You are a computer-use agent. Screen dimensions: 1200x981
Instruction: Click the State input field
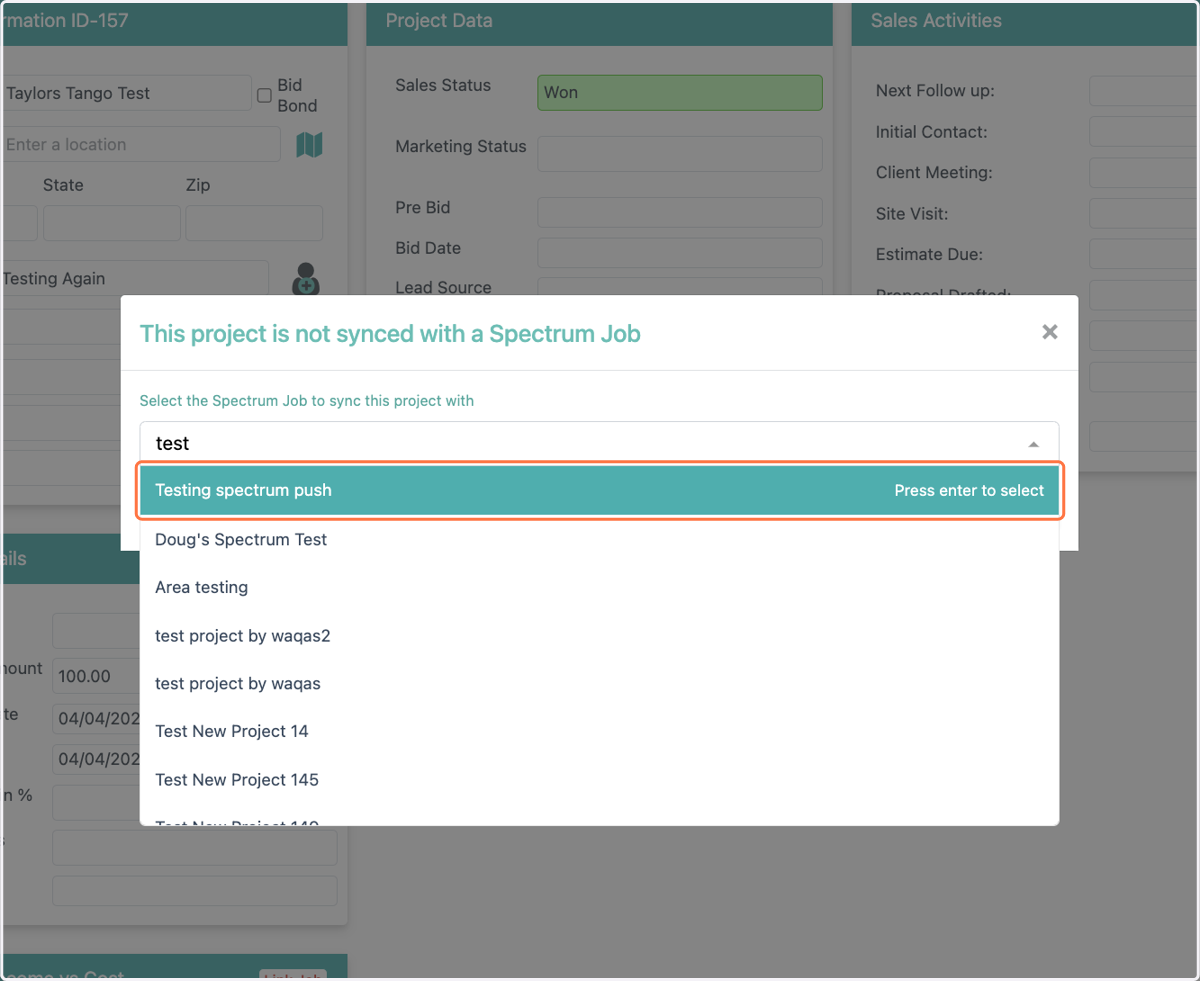pyautogui.click(x=112, y=223)
